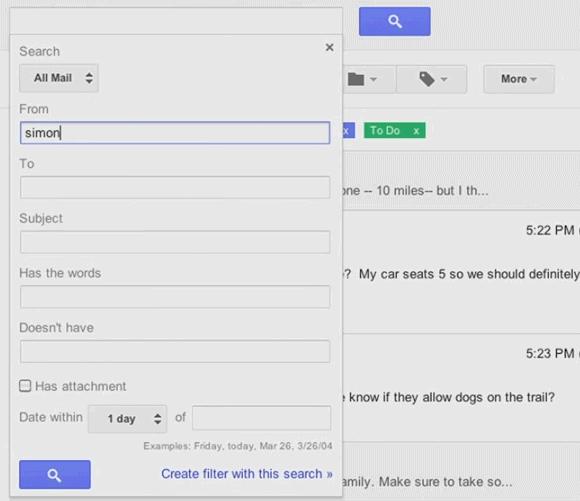Expand the More actions menu
This screenshot has height=501, width=580.
pyautogui.click(x=519, y=79)
